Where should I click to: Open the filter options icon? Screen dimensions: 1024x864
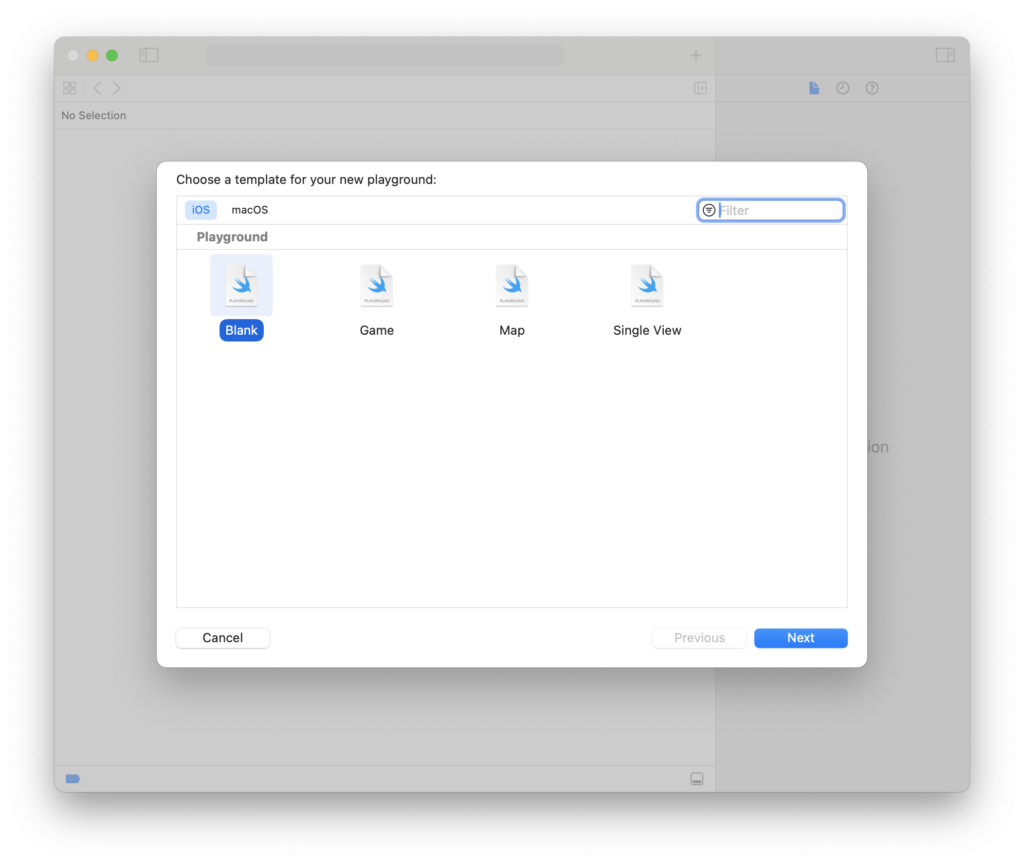point(709,210)
